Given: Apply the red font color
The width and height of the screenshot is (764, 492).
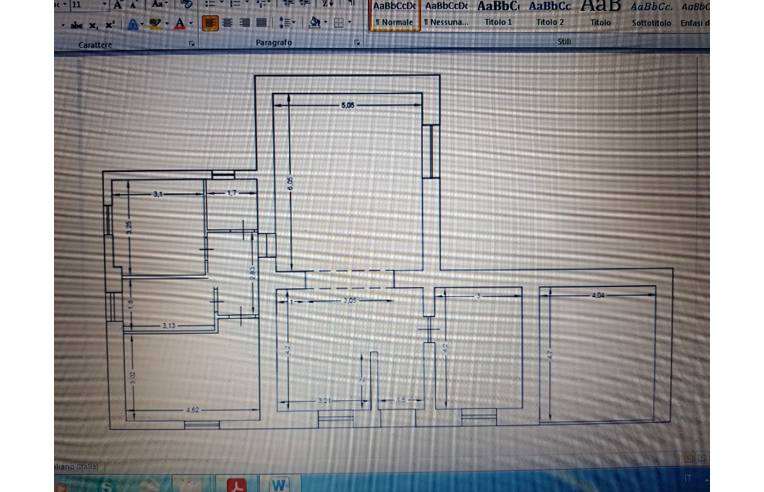Looking at the screenshot, I should [180, 22].
